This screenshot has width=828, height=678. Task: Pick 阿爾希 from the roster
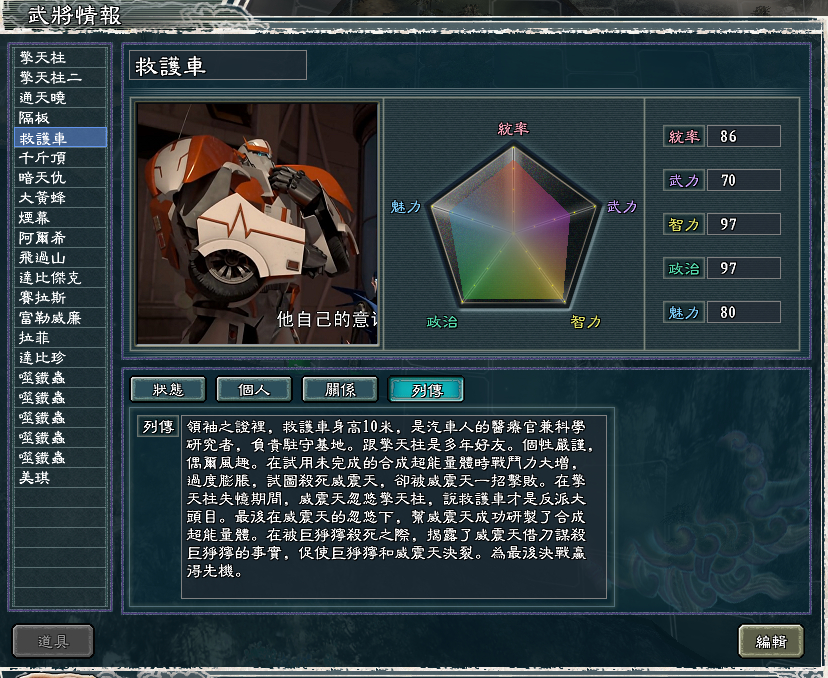(60, 238)
